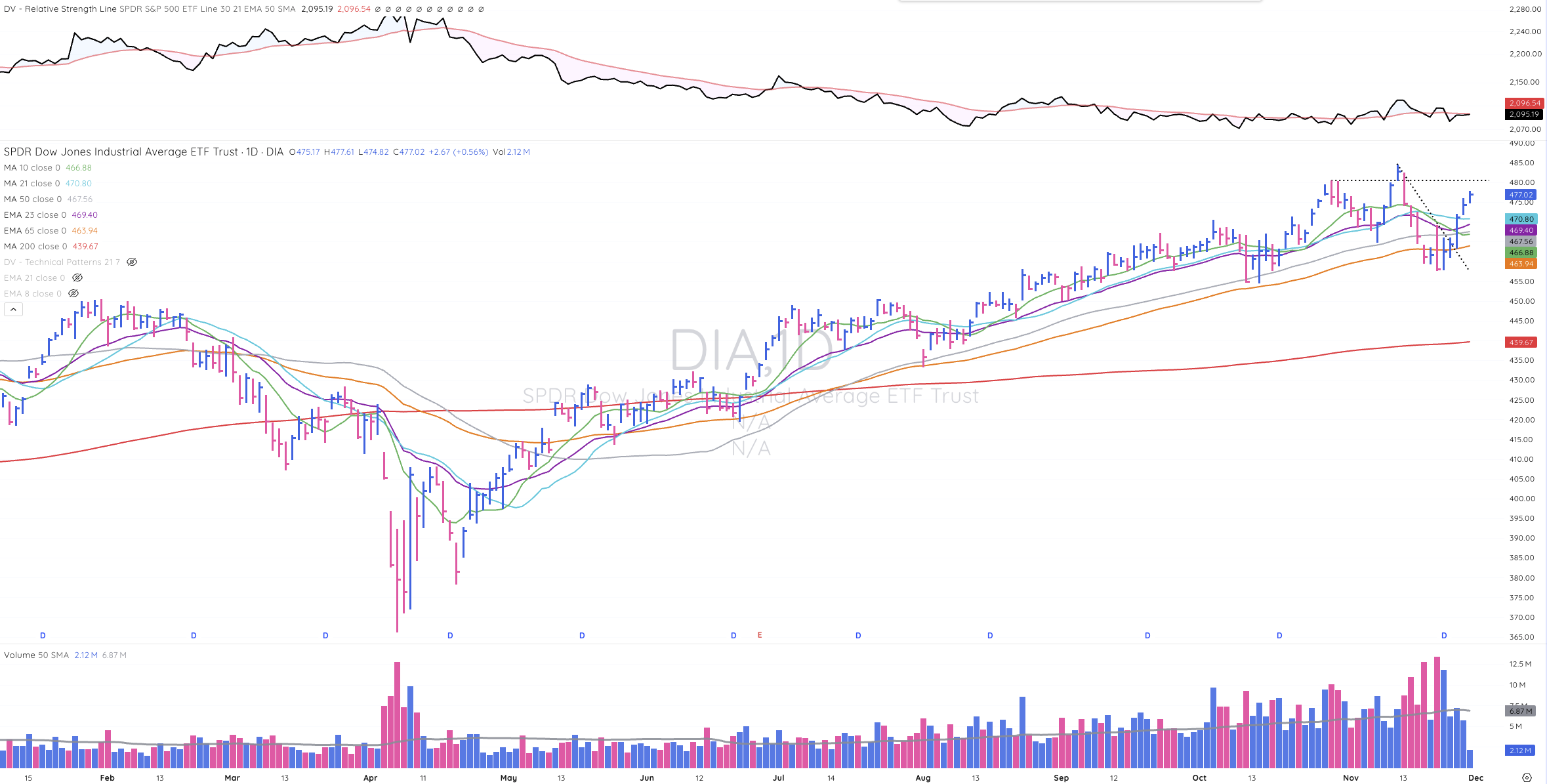The width and height of the screenshot is (1547, 784).
Task: Select the EMA 65 close legend entry
Action: [x=35, y=230]
